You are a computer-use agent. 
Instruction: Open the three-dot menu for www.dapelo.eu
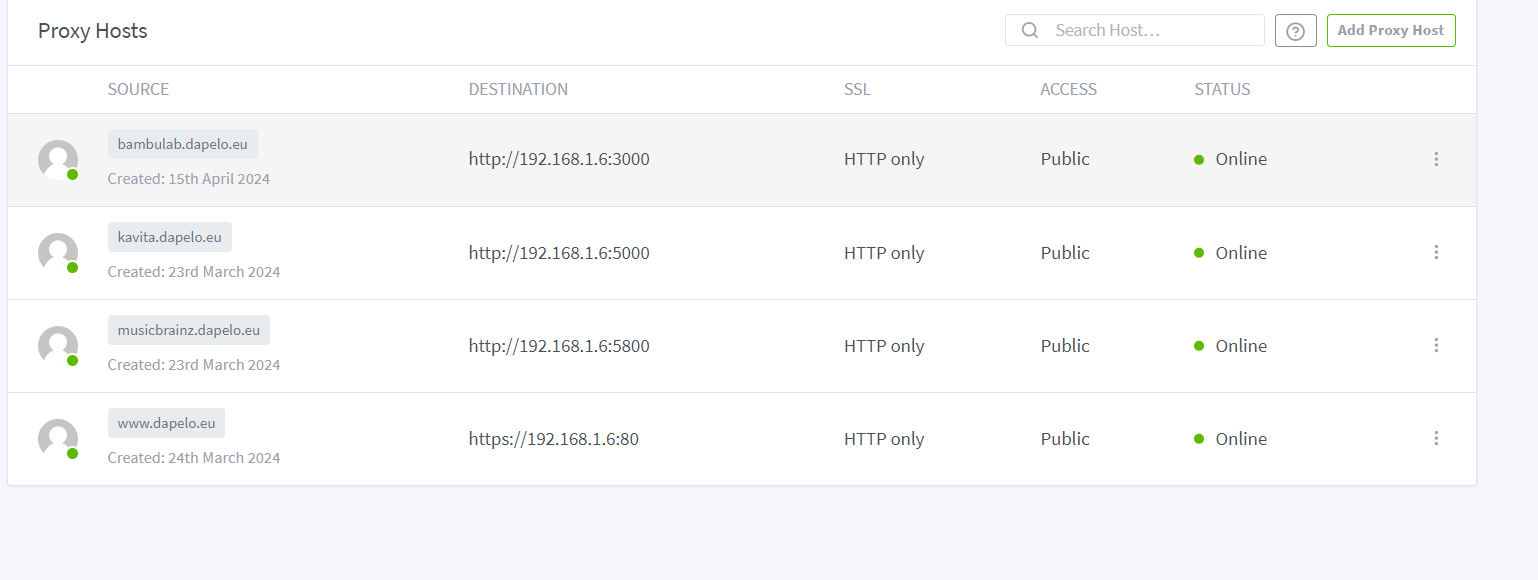(x=1436, y=438)
